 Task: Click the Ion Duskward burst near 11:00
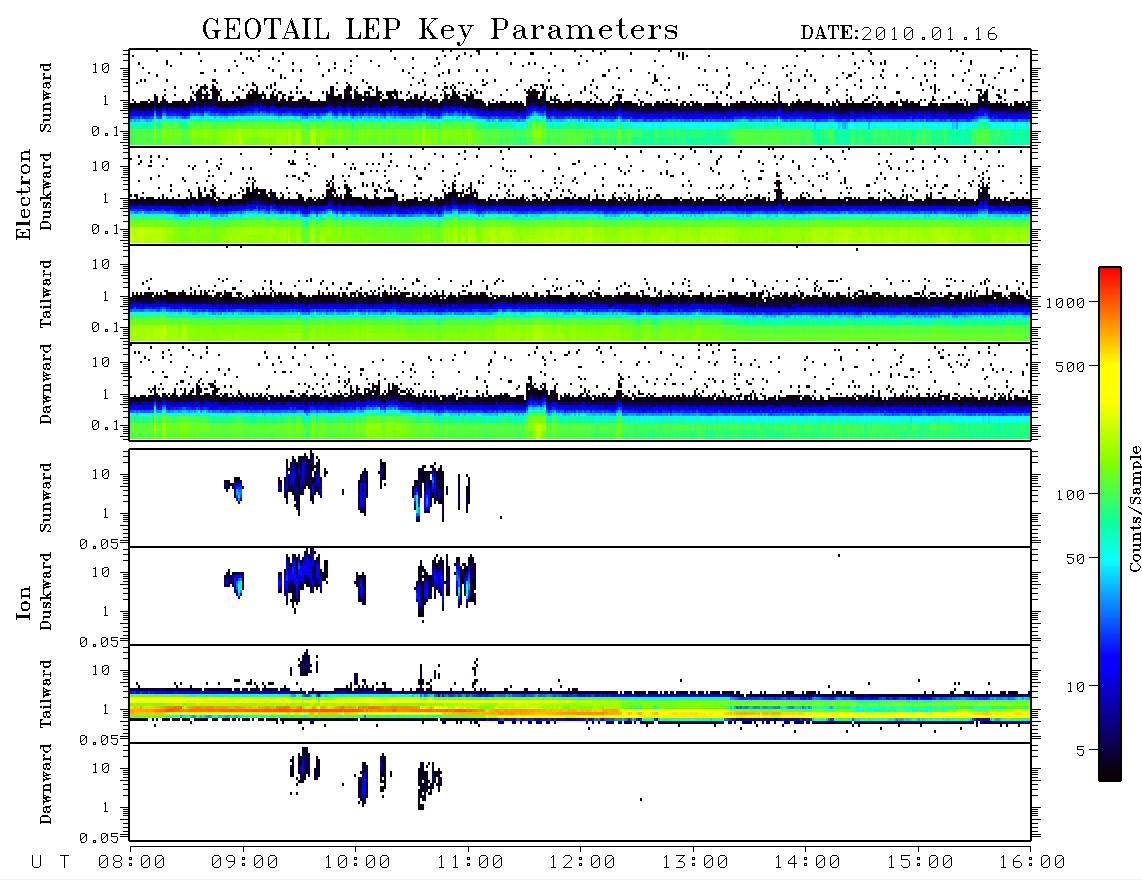pos(465,581)
